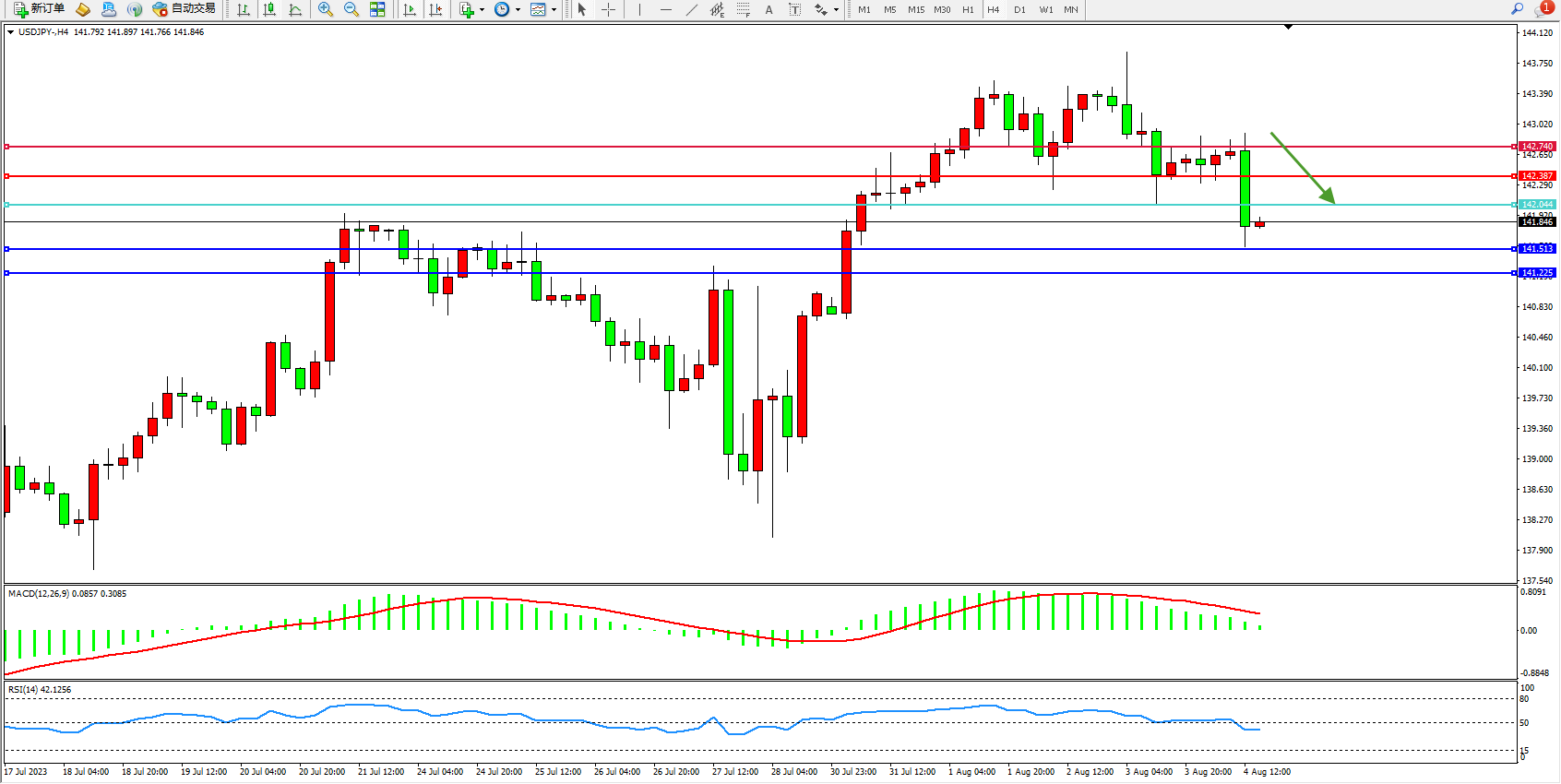Switch to the H1 timeframe
Viewport: 1561px width, 784px height.
point(968,9)
